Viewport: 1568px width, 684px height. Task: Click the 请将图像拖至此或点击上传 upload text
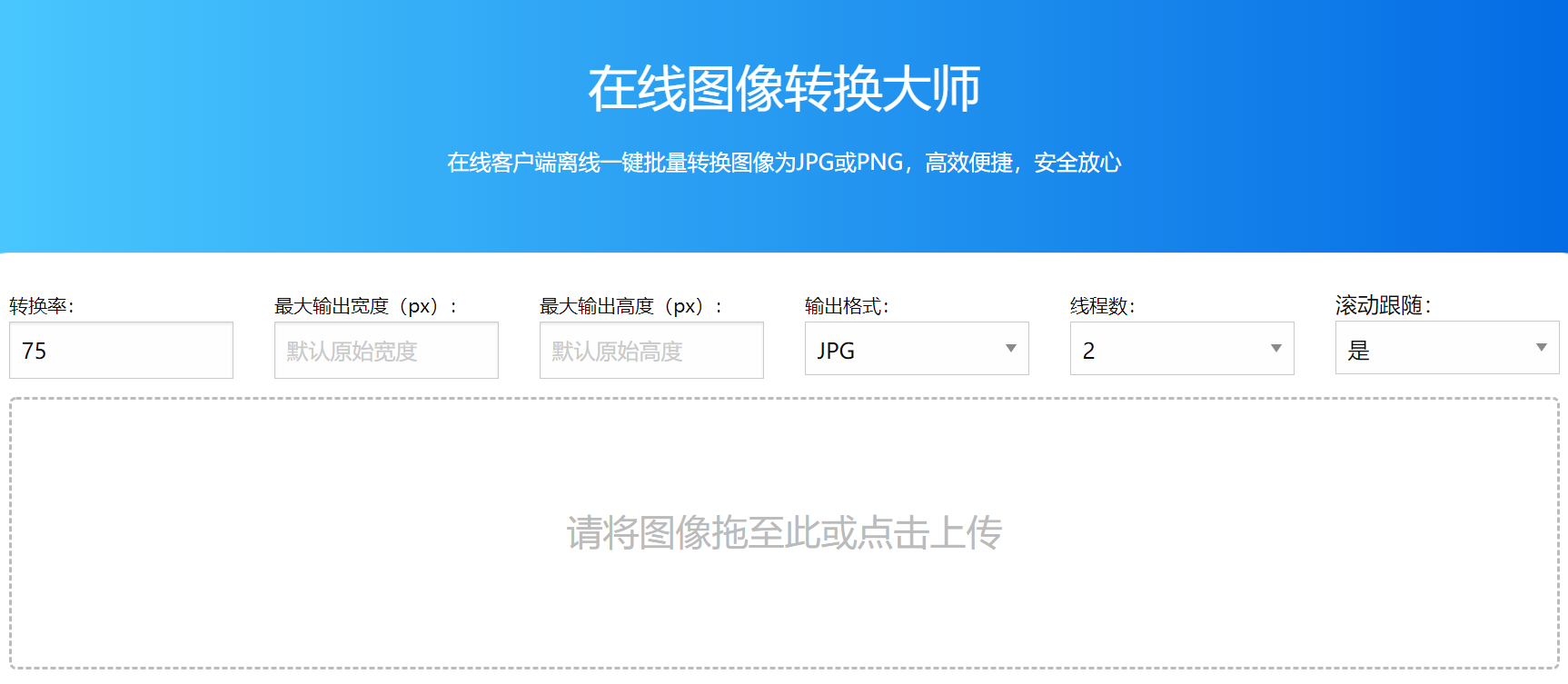(783, 533)
